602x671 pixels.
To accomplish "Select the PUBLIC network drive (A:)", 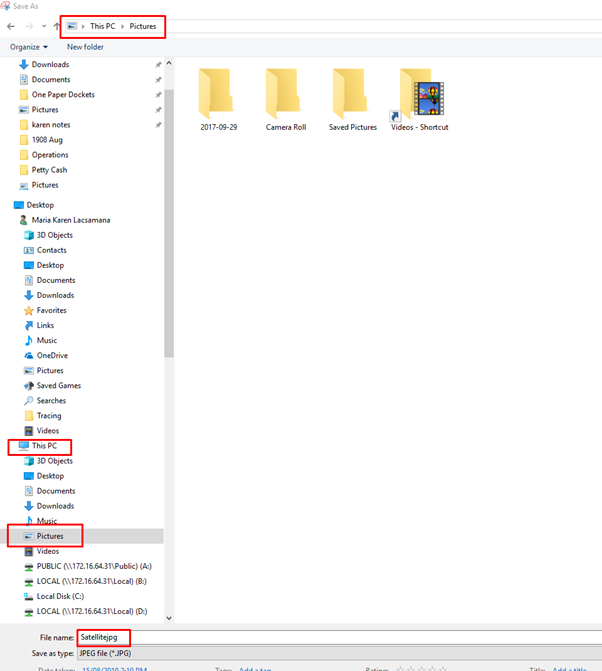I will [88, 566].
